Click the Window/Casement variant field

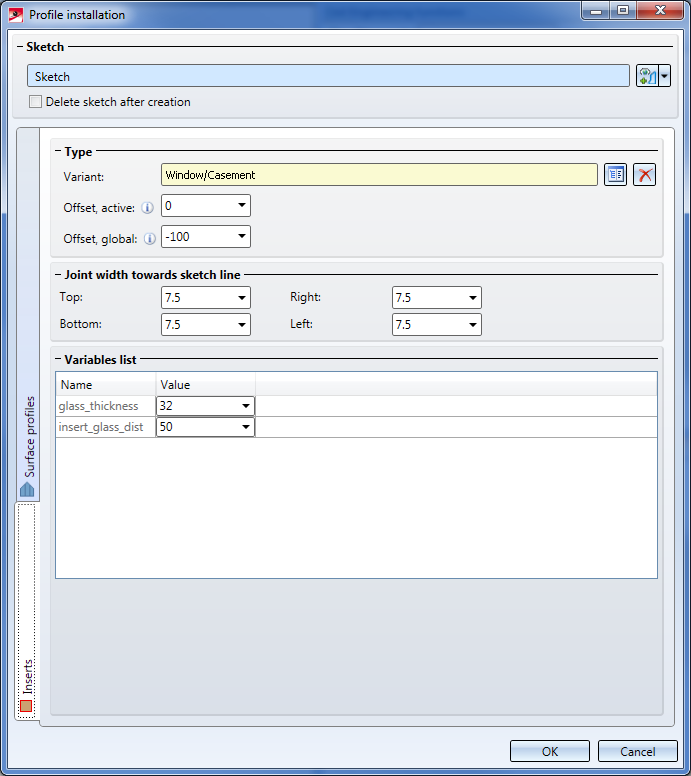[x=379, y=175]
